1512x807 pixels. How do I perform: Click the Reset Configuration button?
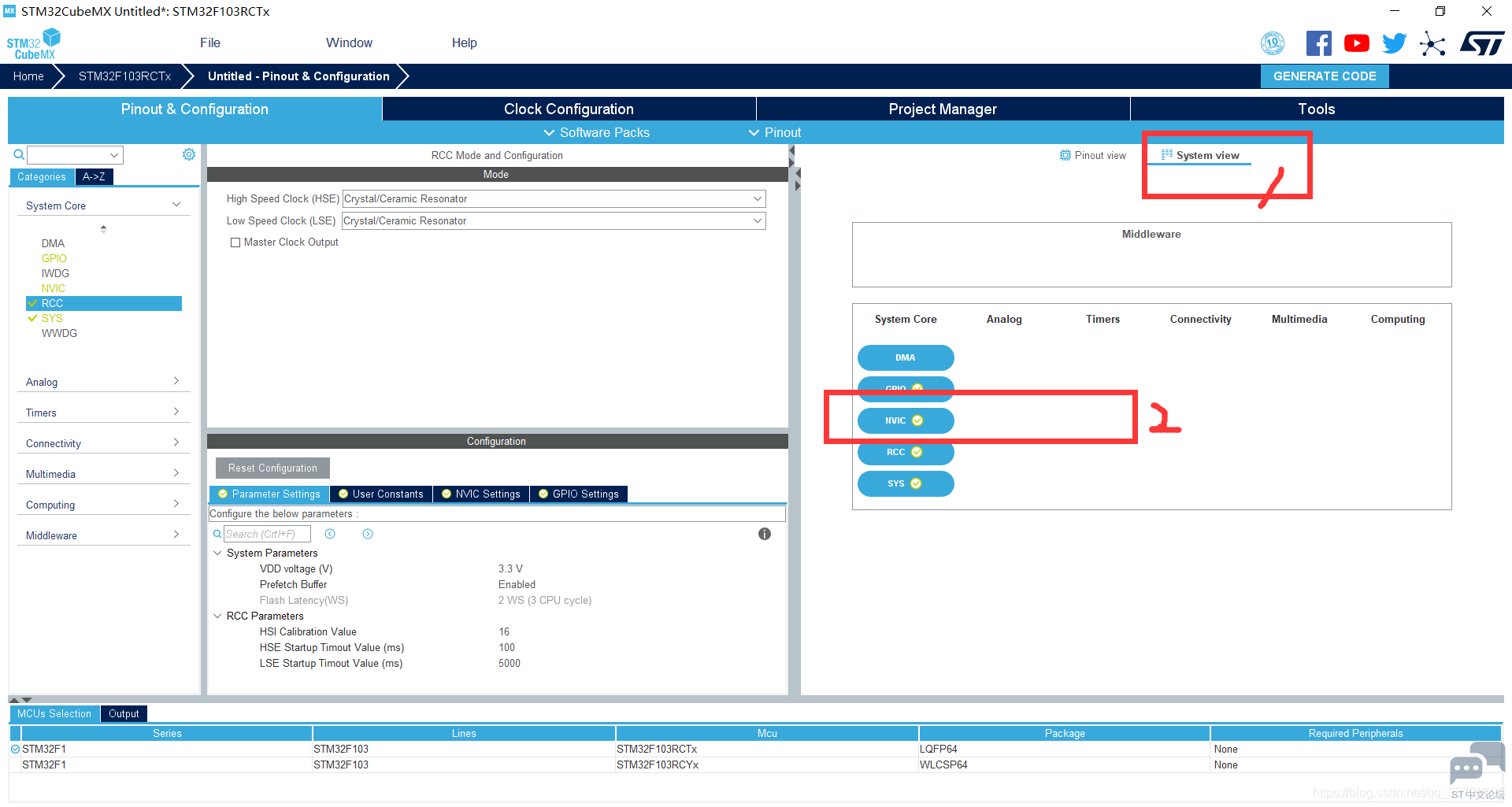[272, 468]
